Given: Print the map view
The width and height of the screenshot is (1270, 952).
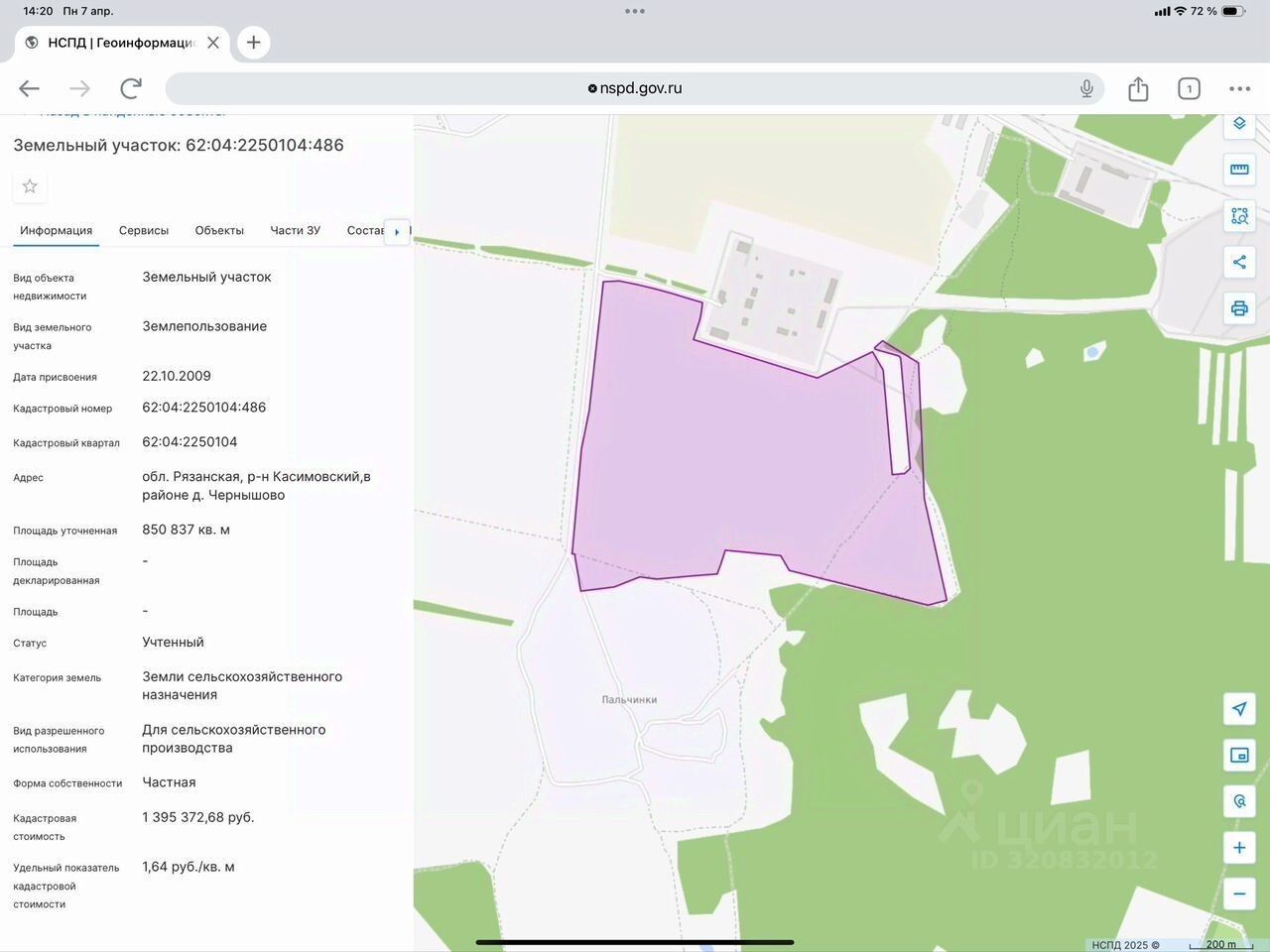Looking at the screenshot, I should 1239,308.
